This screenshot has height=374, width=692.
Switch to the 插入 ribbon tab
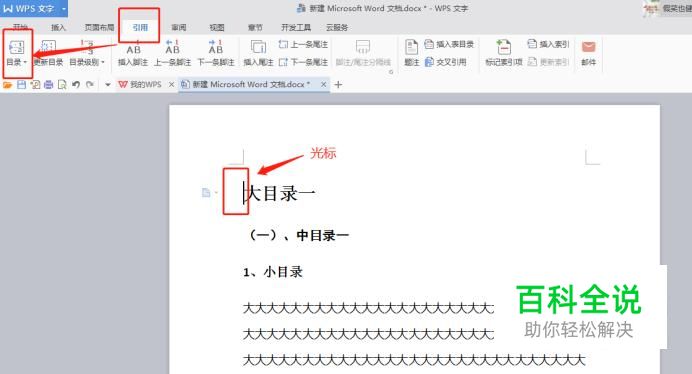tap(58, 27)
